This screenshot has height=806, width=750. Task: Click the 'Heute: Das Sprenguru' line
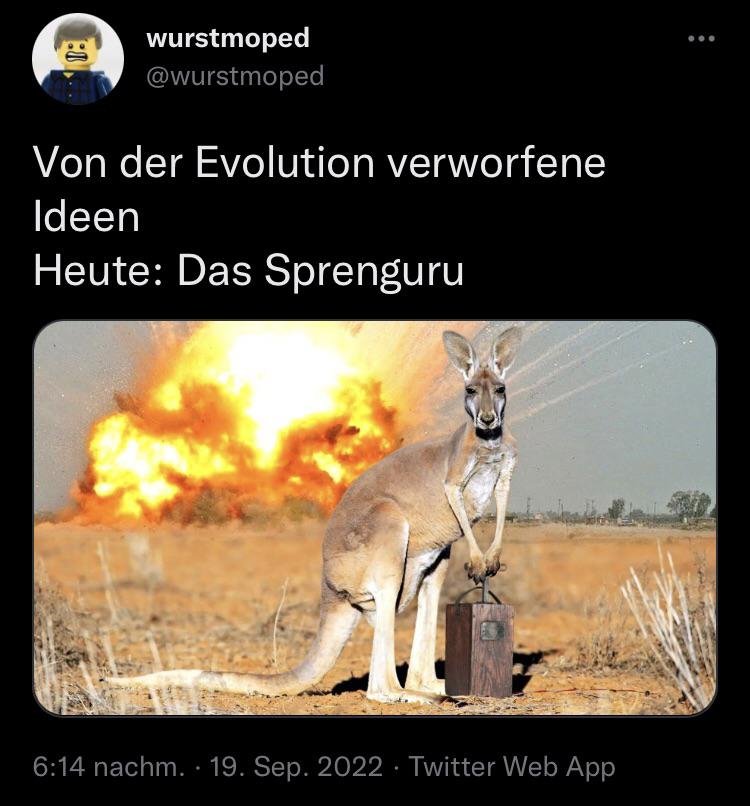[x=249, y=271]
